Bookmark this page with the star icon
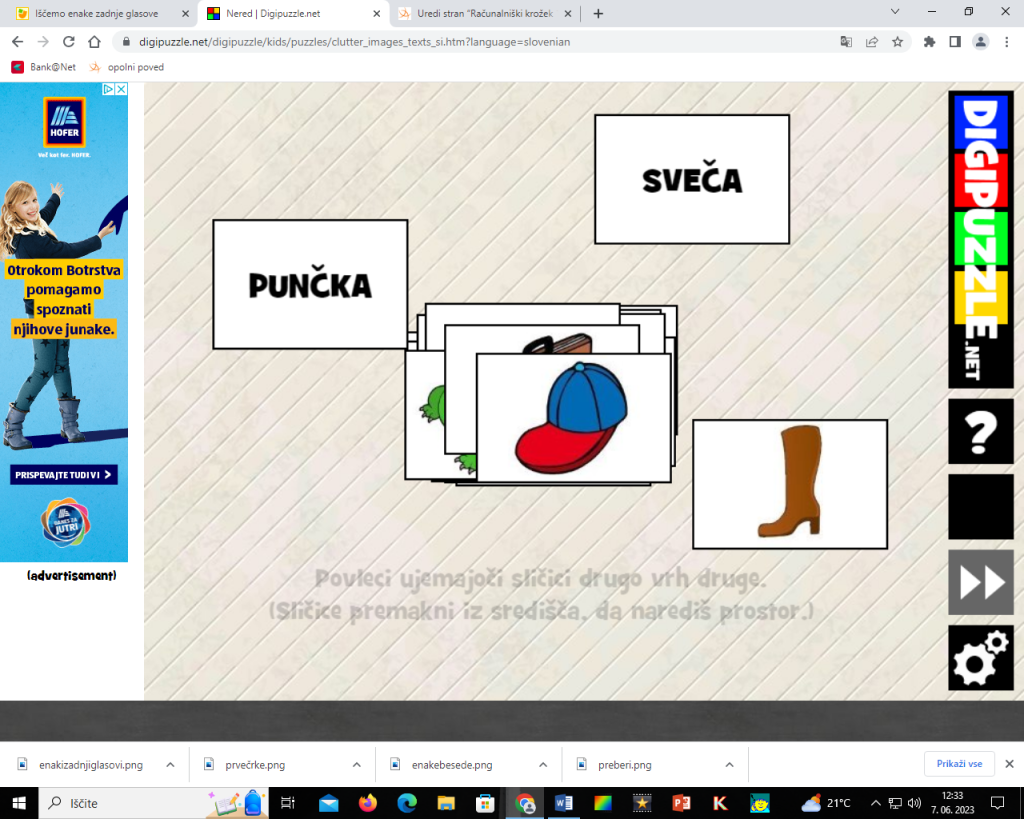This screenshot has height=819, width=1024. [x=898, y=42]
